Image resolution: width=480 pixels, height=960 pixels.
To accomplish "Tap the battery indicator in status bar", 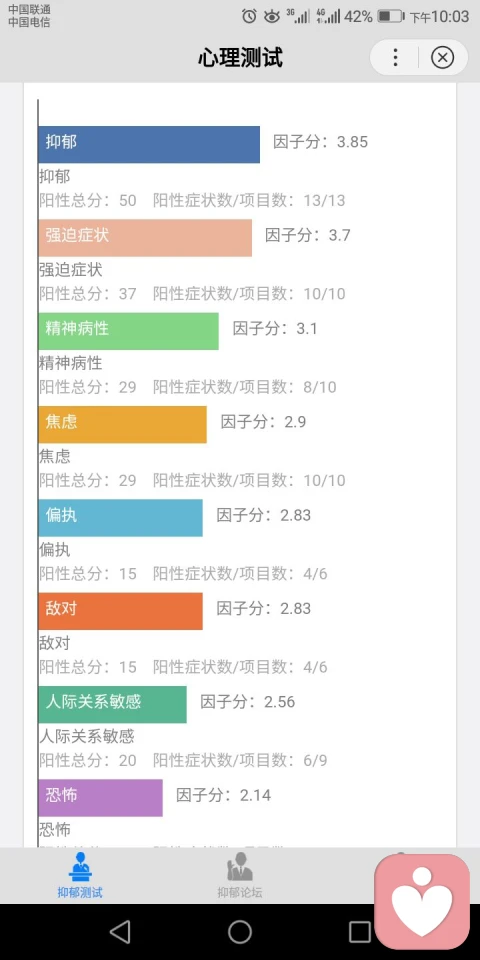I will 391,17.
